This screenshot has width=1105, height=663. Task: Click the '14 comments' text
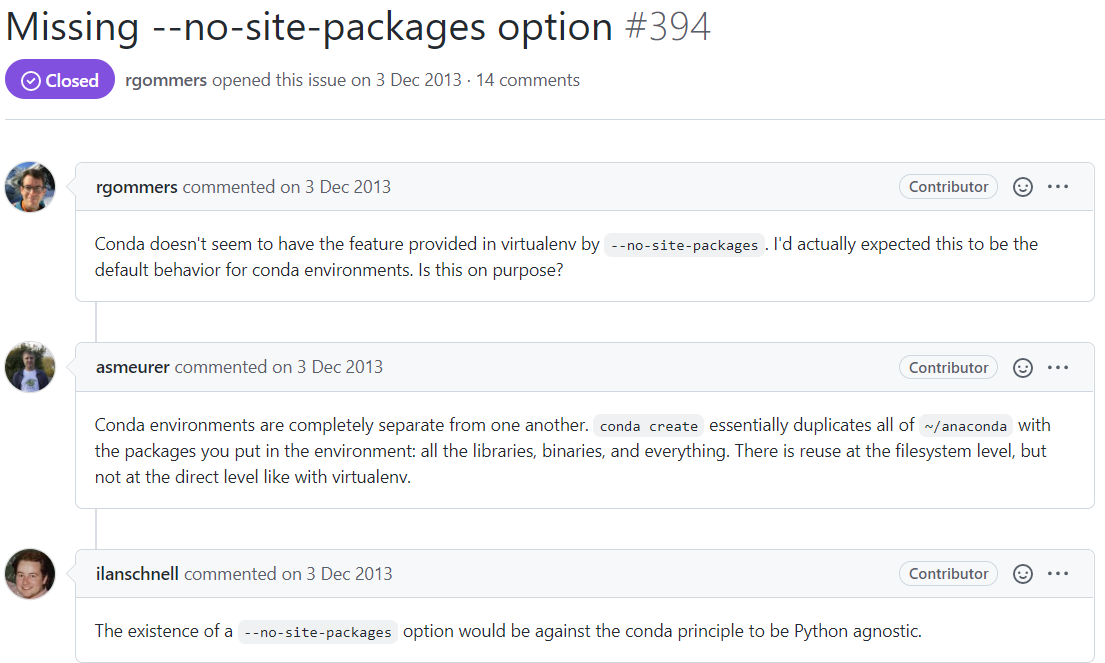click(528, 80)
